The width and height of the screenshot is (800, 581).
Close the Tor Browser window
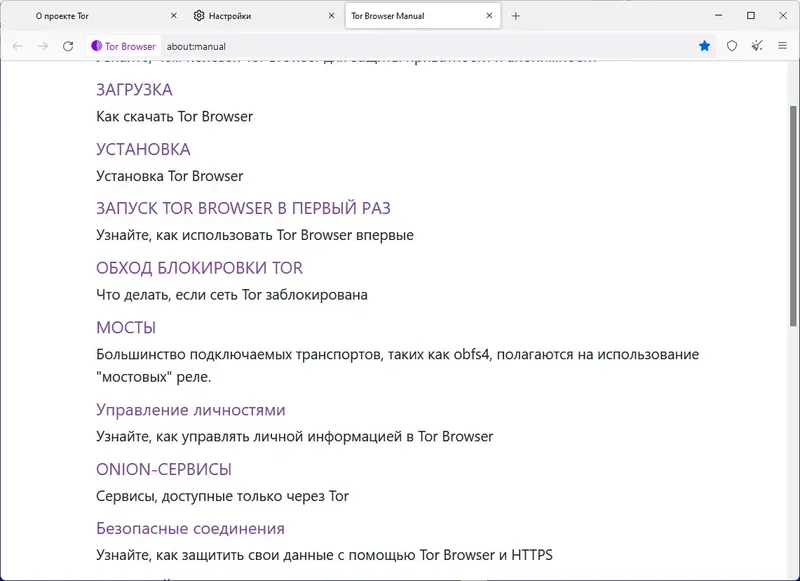783,16
